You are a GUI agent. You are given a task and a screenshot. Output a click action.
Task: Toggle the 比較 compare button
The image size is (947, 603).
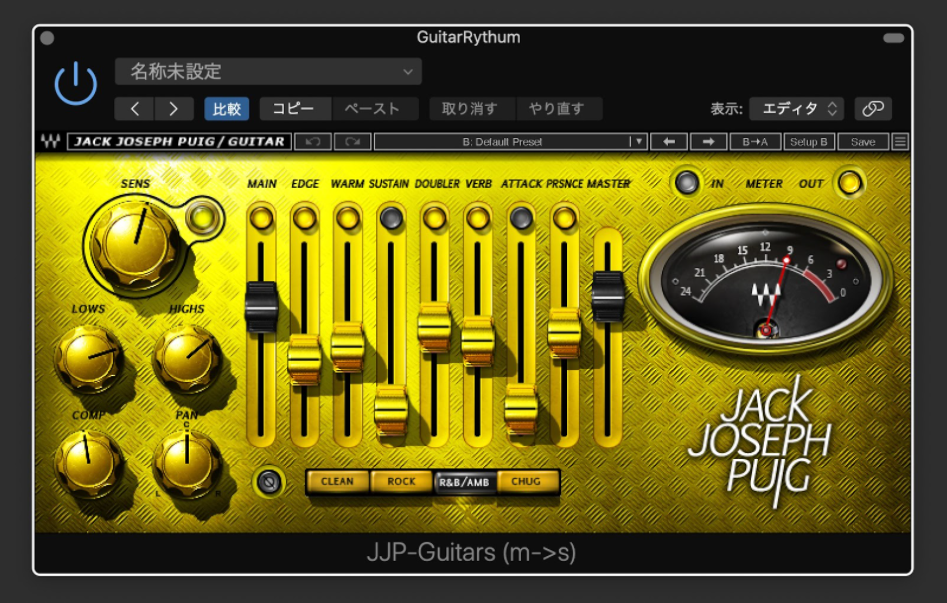(226, 109)
